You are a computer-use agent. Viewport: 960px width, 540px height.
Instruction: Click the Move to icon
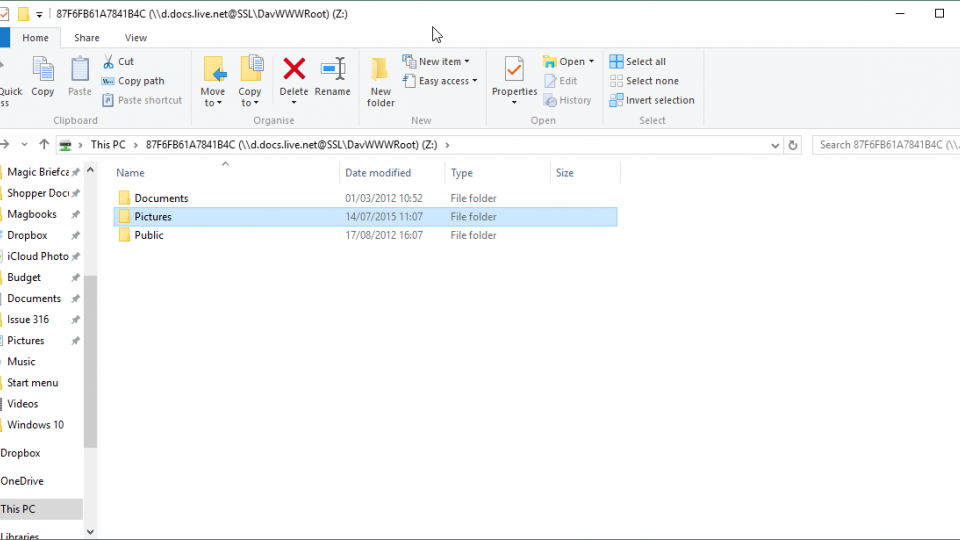(213, 70)
